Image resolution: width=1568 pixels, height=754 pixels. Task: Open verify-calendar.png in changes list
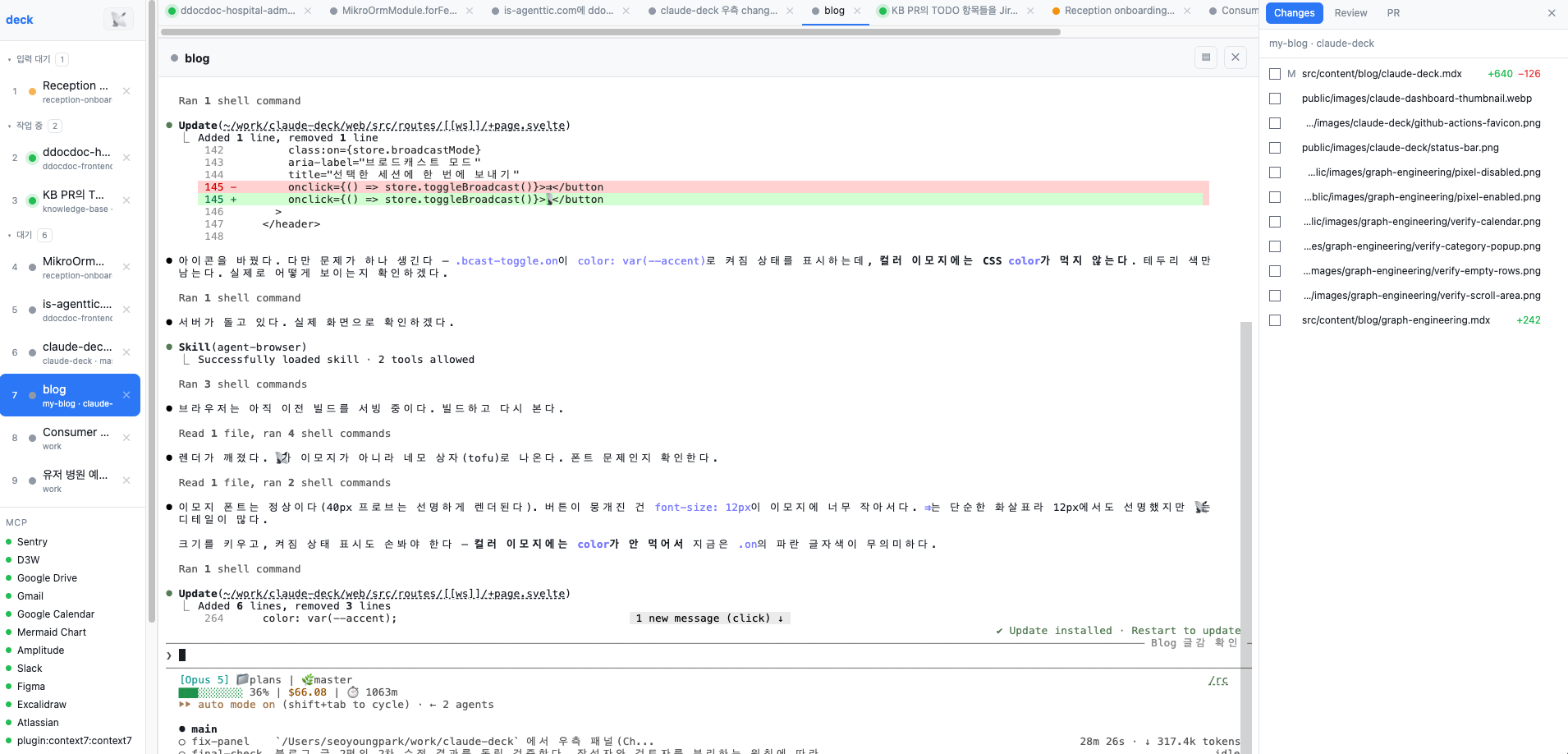point(1421,222)
